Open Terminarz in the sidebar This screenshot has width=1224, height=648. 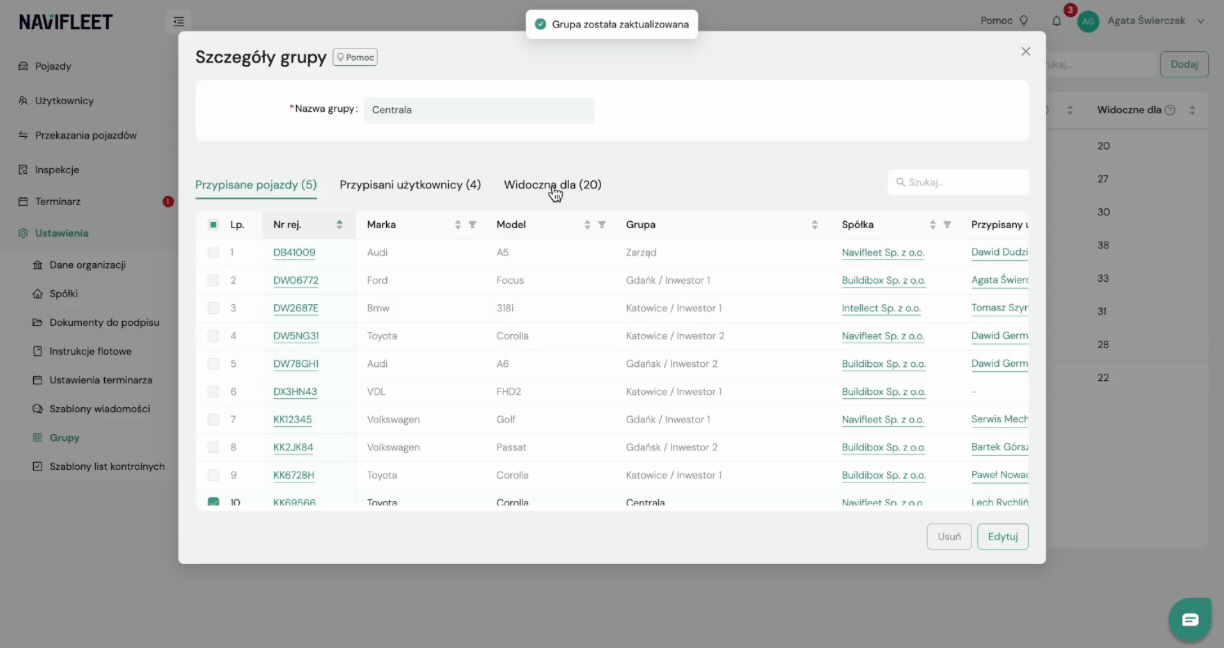(58, 201)
